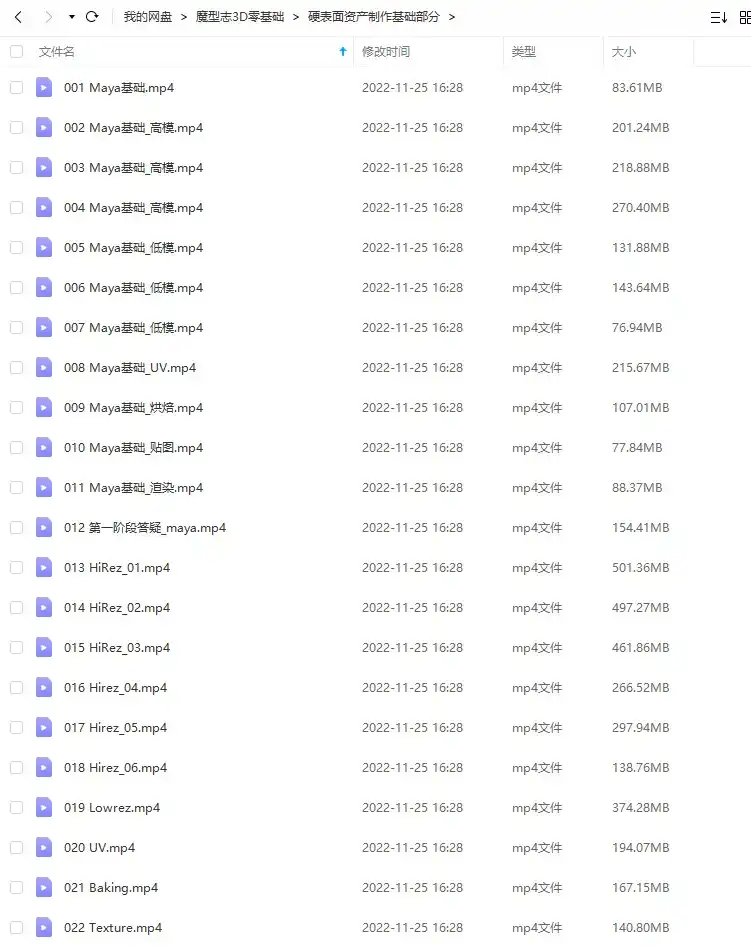
Task: Go to 魔型志3D零基础 folder breadcrumb
Action: pyautogui.click(x=240, y=17)
